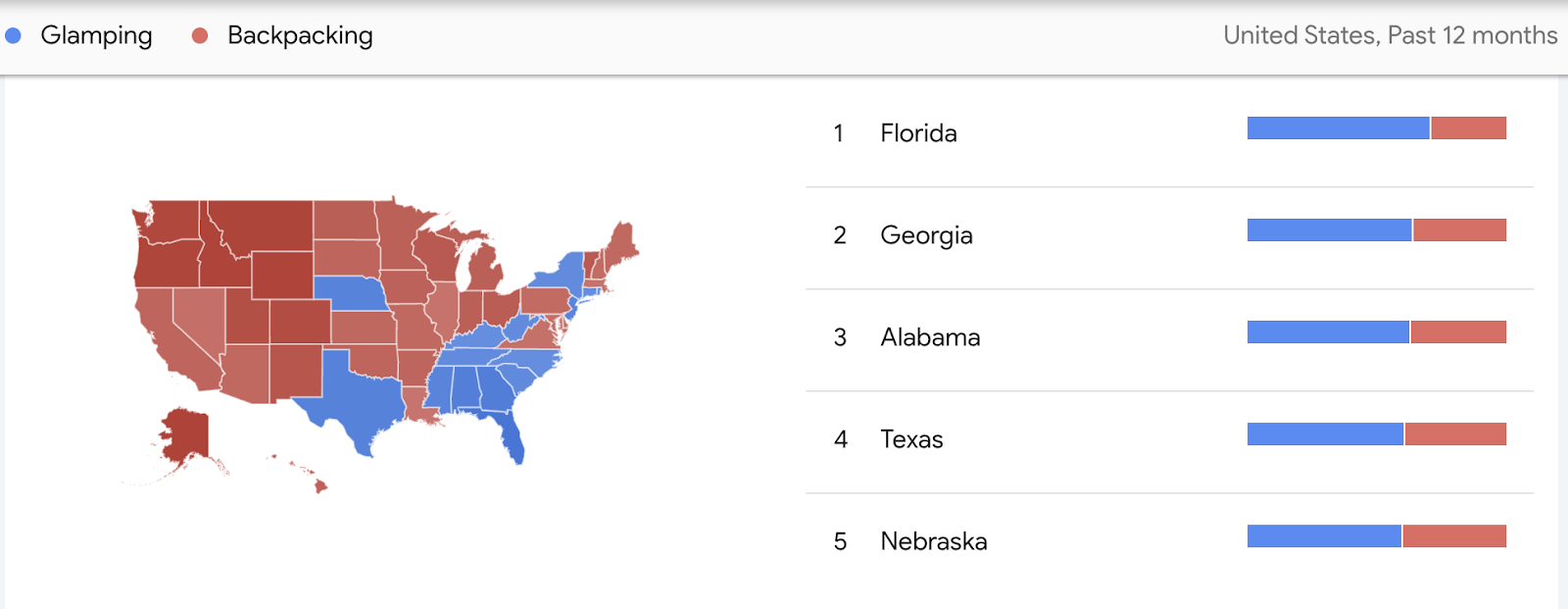
Task: Open the Georgia row in the ranking
Action: 1169,235
